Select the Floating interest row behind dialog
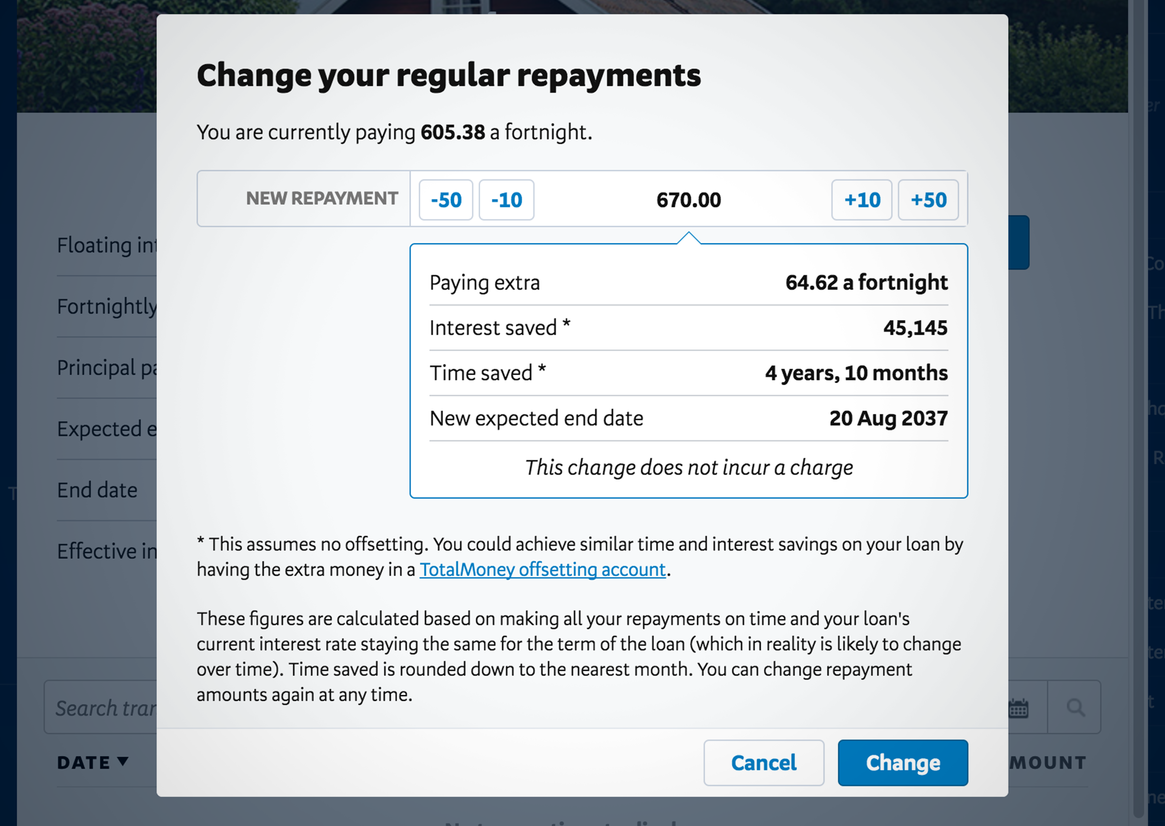 click(107, 246)
